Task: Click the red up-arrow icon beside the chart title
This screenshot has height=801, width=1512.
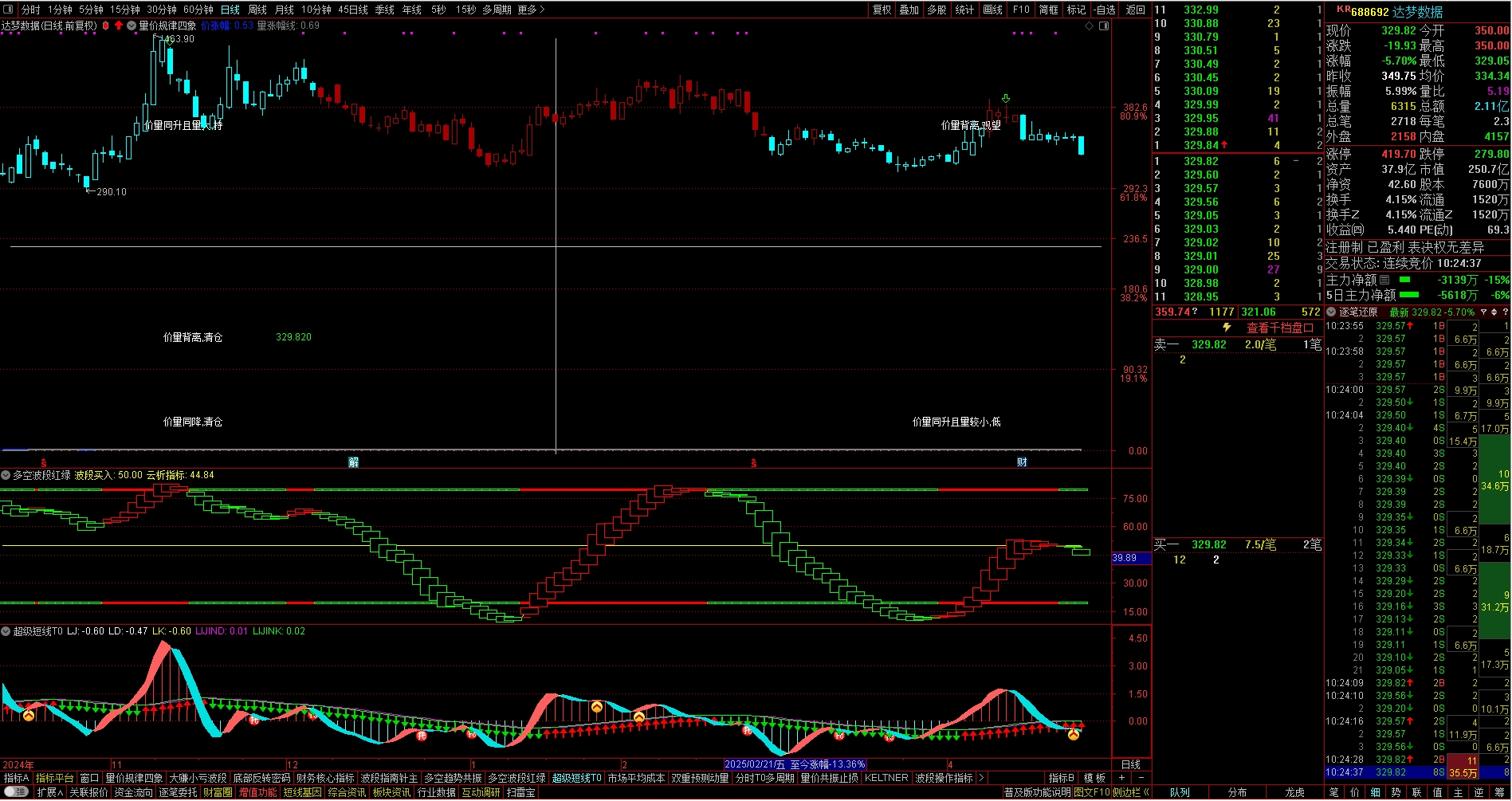Action: pos(119,26)
